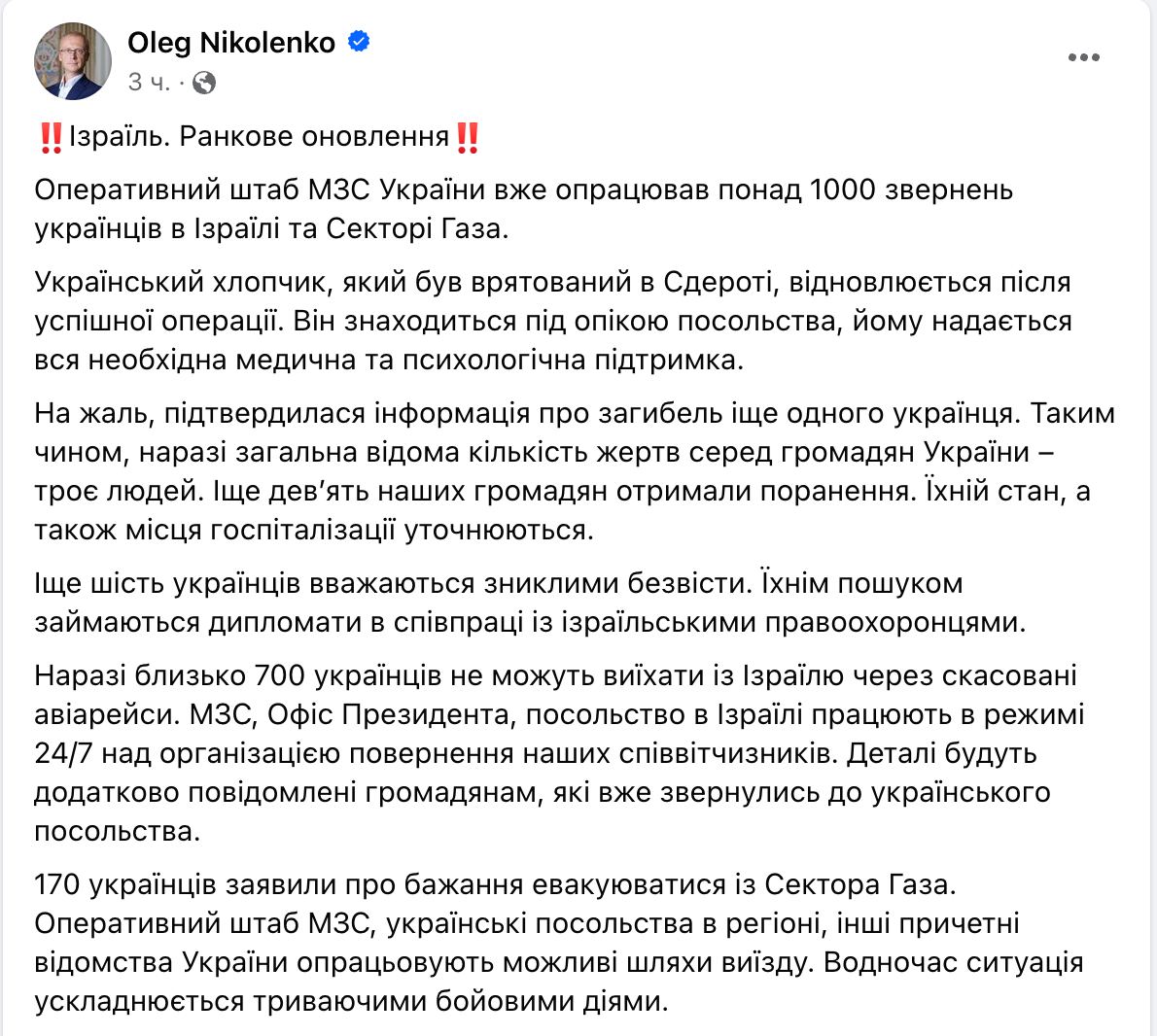
Task: Click the paragraph starting "Український хлопчик"
Action: 552,321
